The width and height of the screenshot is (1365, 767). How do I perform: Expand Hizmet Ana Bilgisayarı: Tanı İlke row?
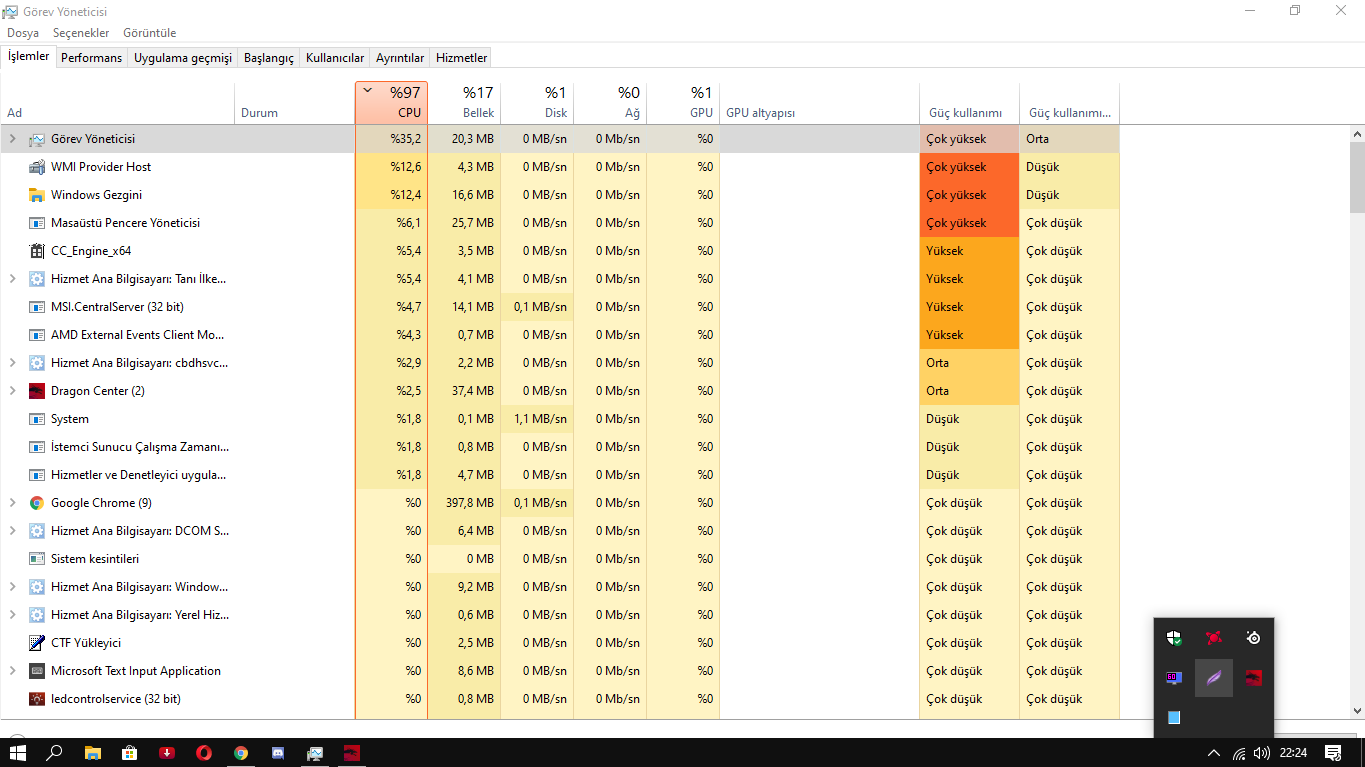coord(13,279)
